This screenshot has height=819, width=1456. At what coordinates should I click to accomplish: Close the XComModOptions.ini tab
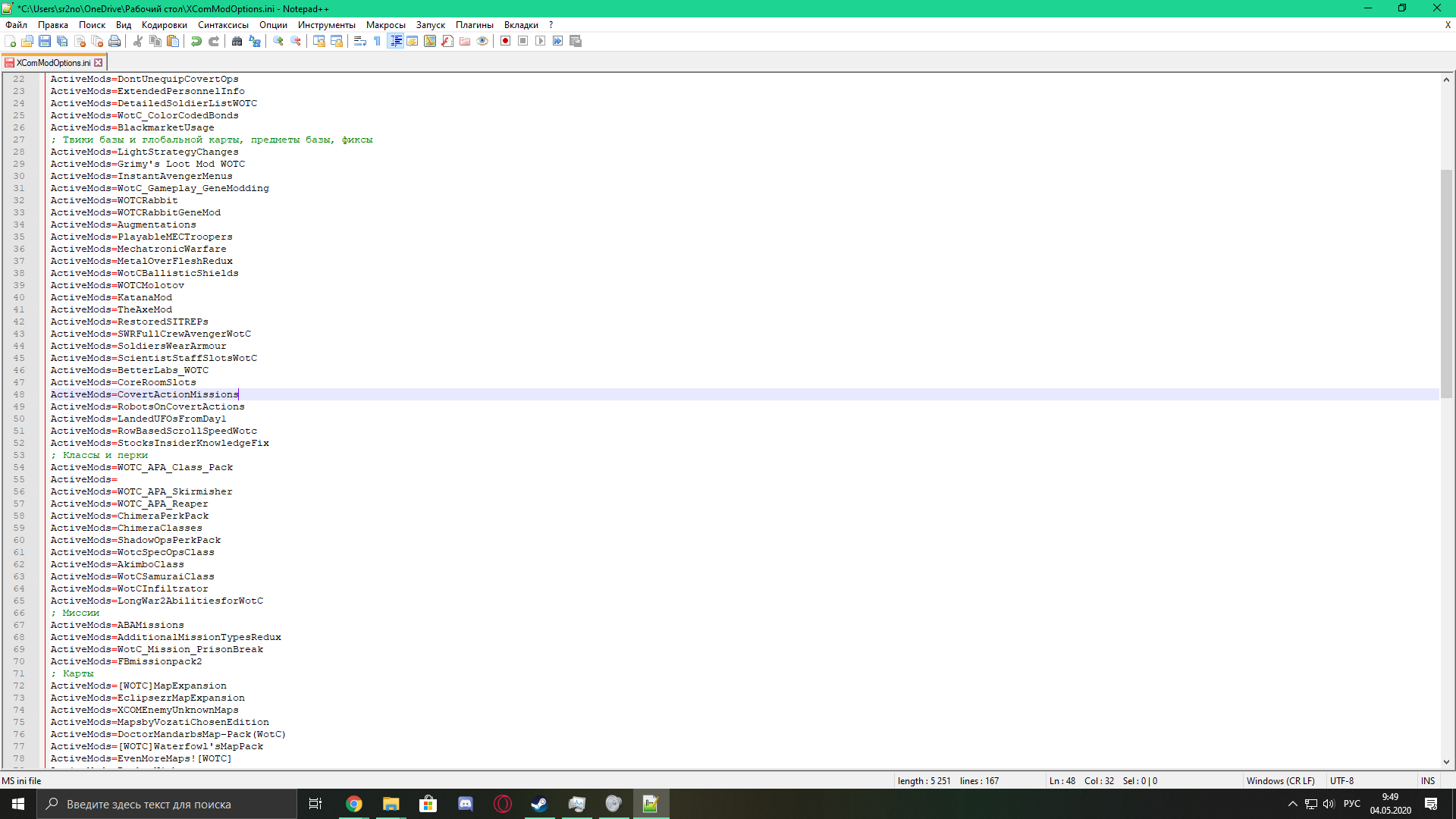(98, 63)
